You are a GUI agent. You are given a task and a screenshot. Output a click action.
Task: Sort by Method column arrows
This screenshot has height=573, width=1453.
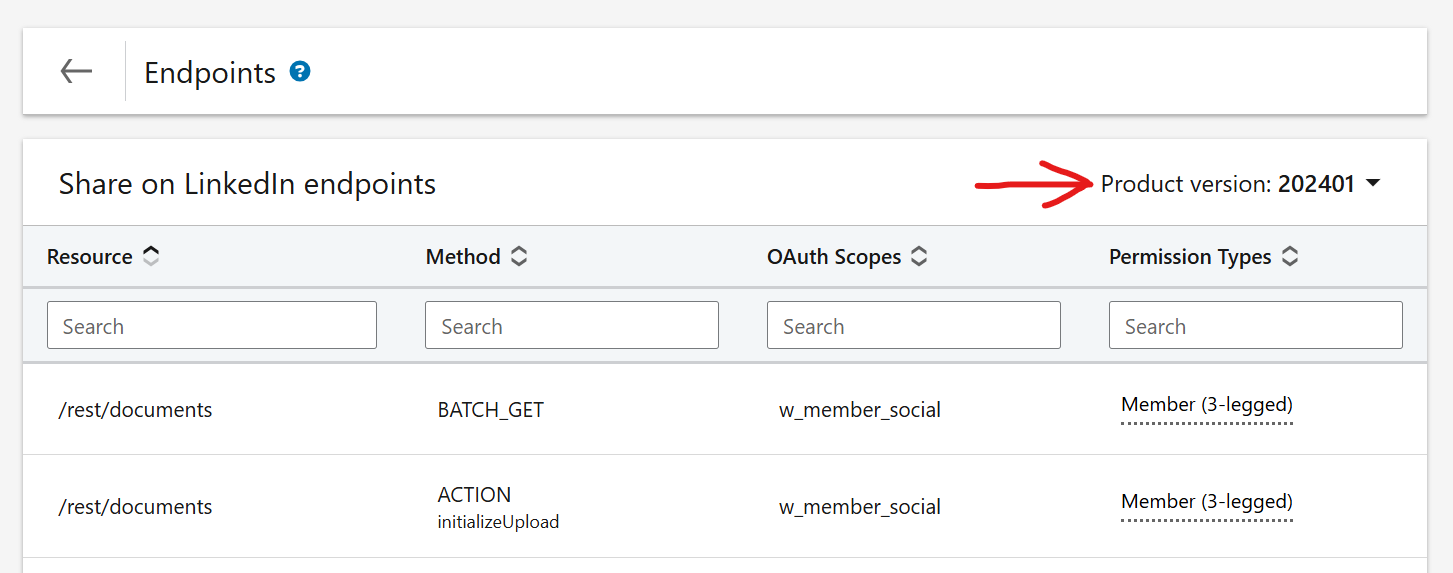point(518,257)
